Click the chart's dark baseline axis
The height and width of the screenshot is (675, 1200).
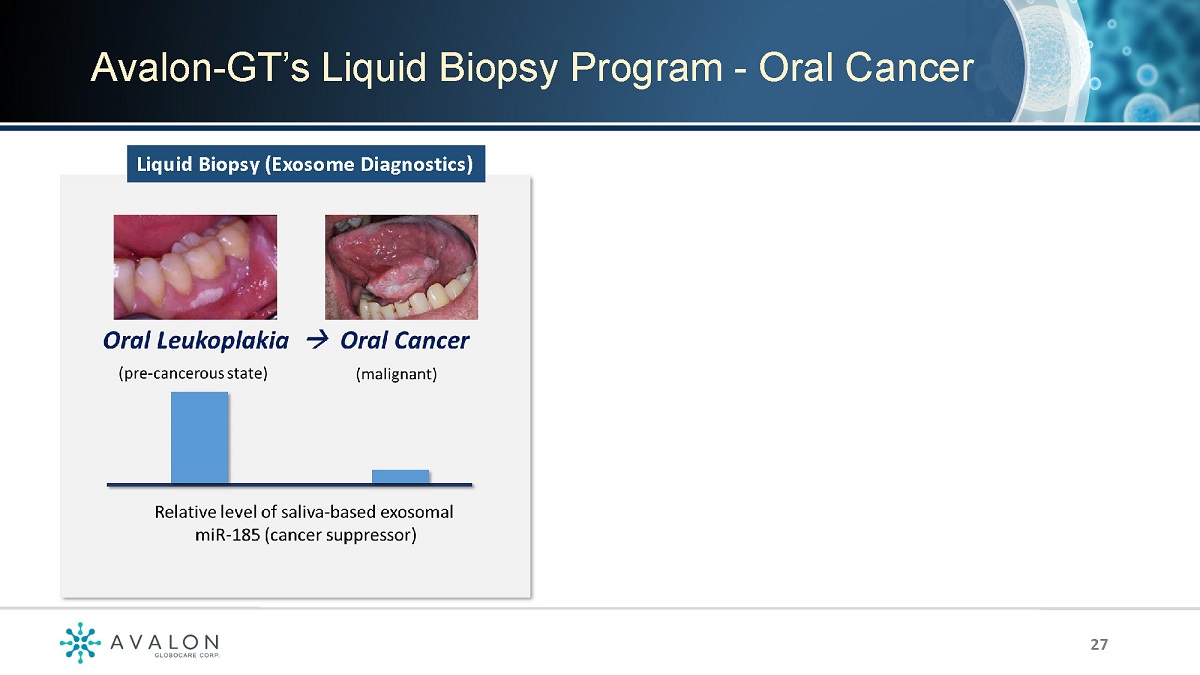(x=289, y=484)
